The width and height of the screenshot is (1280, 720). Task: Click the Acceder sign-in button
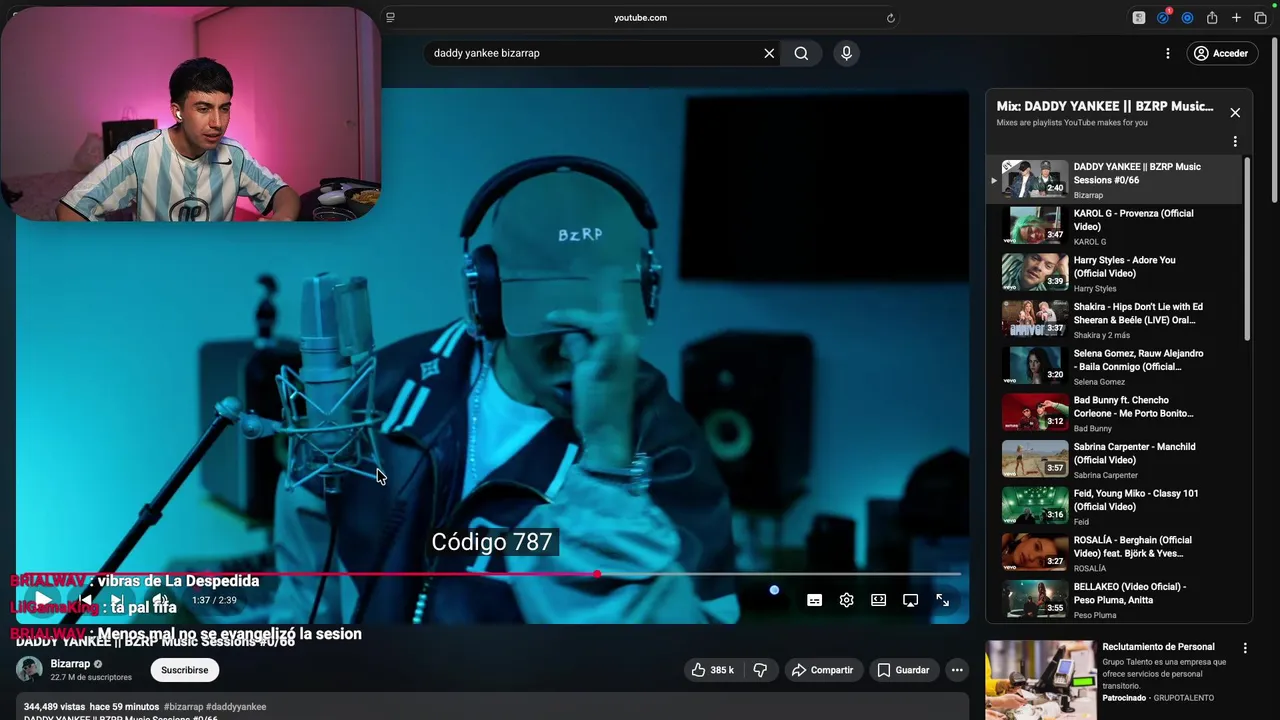click(1222, 53)
